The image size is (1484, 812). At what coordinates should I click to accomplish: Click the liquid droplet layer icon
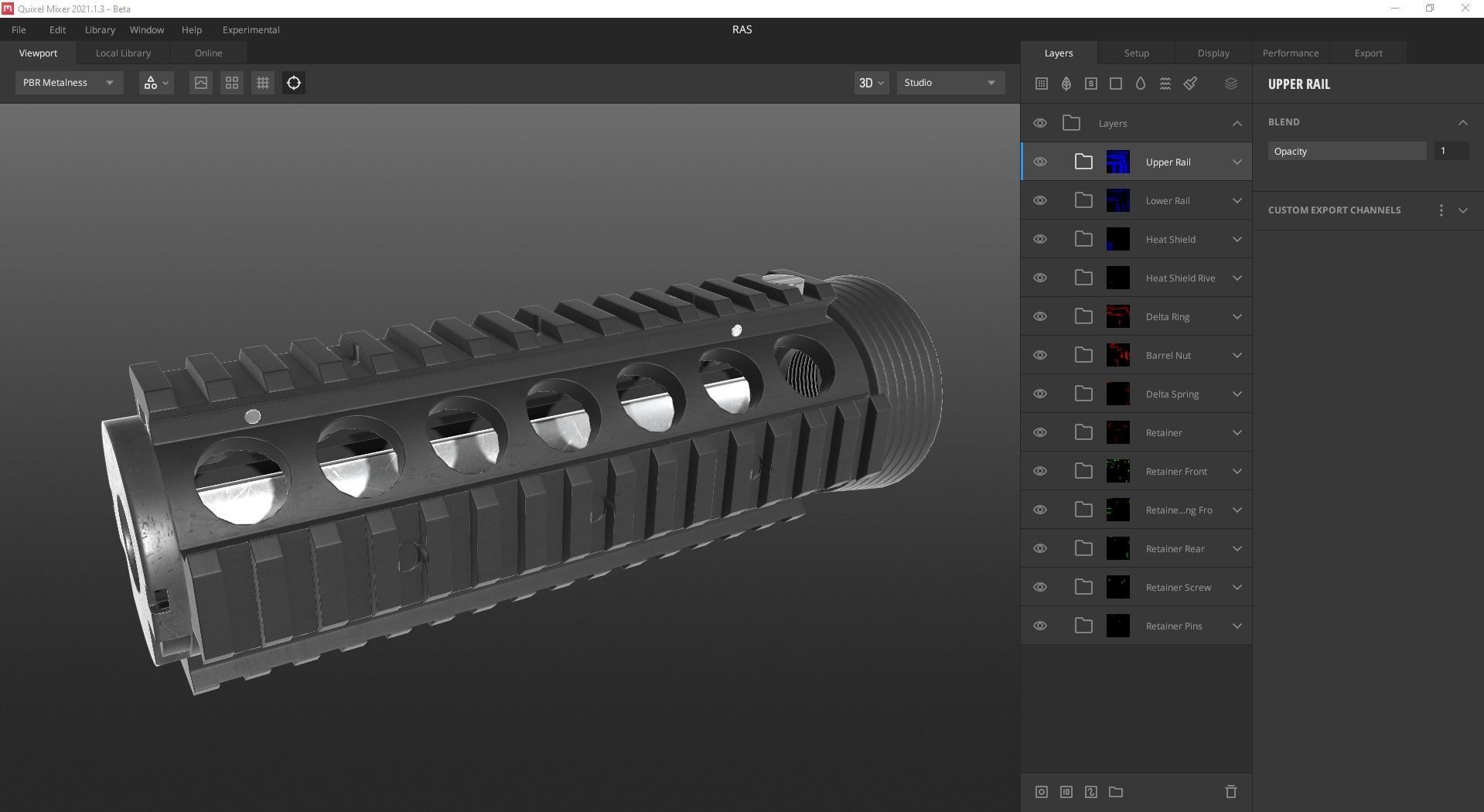[x=1140, y=83]
